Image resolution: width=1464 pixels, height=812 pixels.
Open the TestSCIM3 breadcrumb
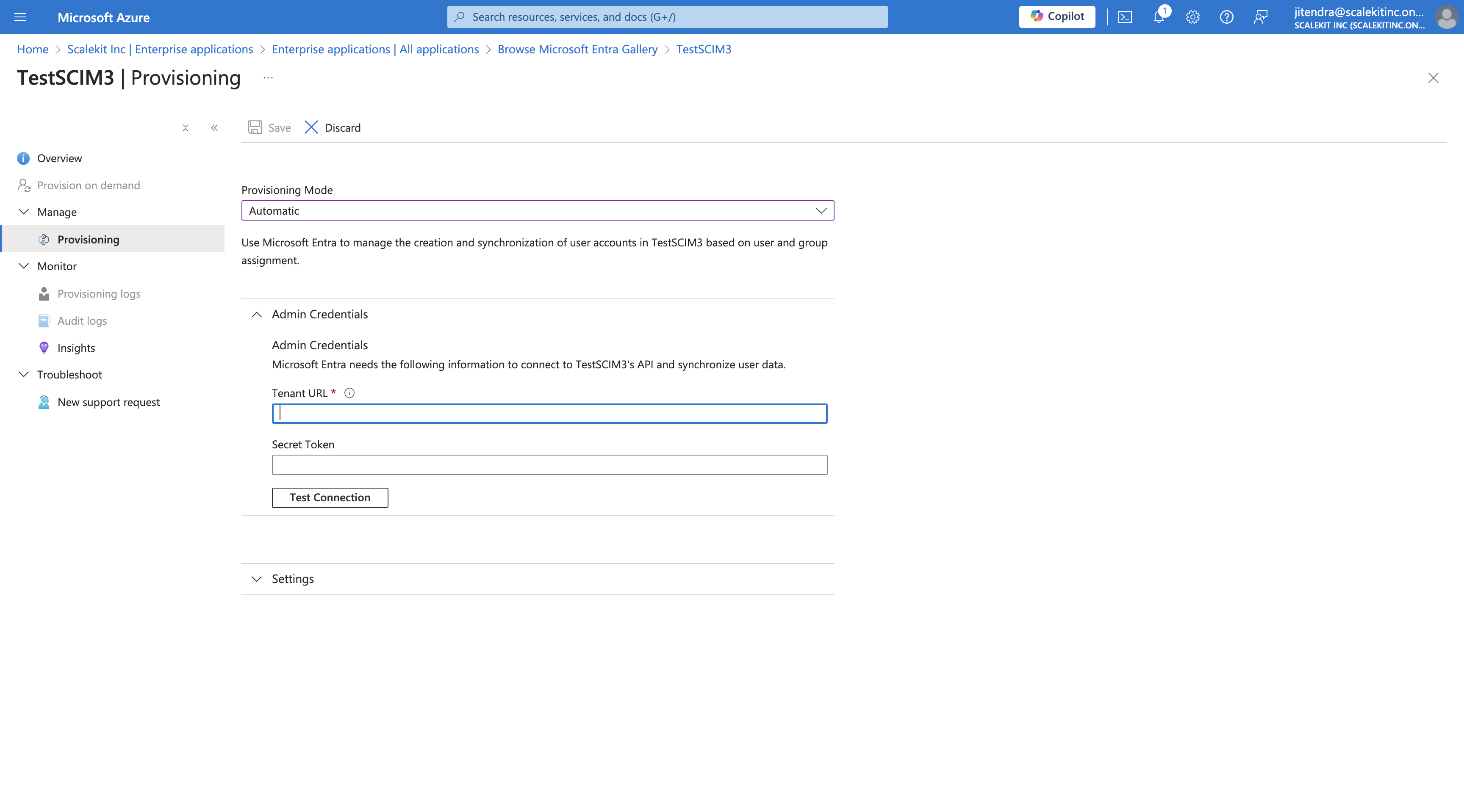pyautogui.click(x=704, y=49)
